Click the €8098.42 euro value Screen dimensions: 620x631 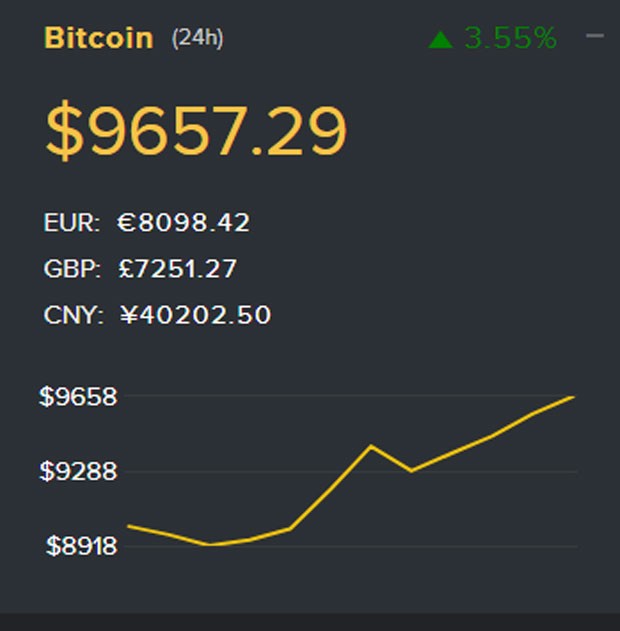click(x=183, y=223)
